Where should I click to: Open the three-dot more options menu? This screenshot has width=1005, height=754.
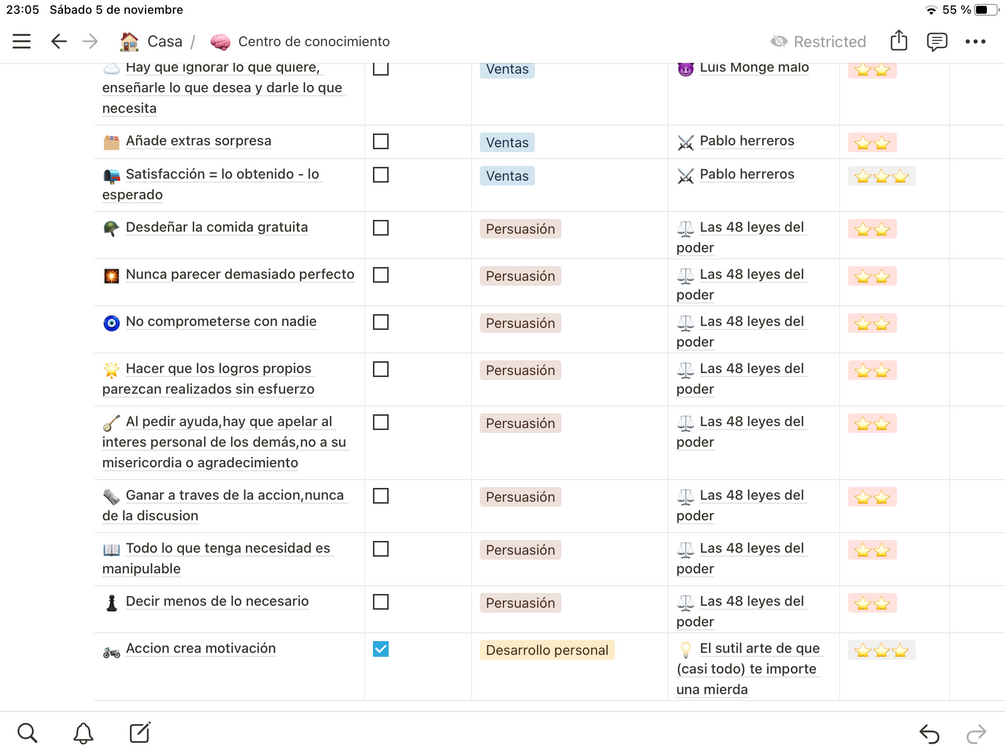click(x=975, y=42)
